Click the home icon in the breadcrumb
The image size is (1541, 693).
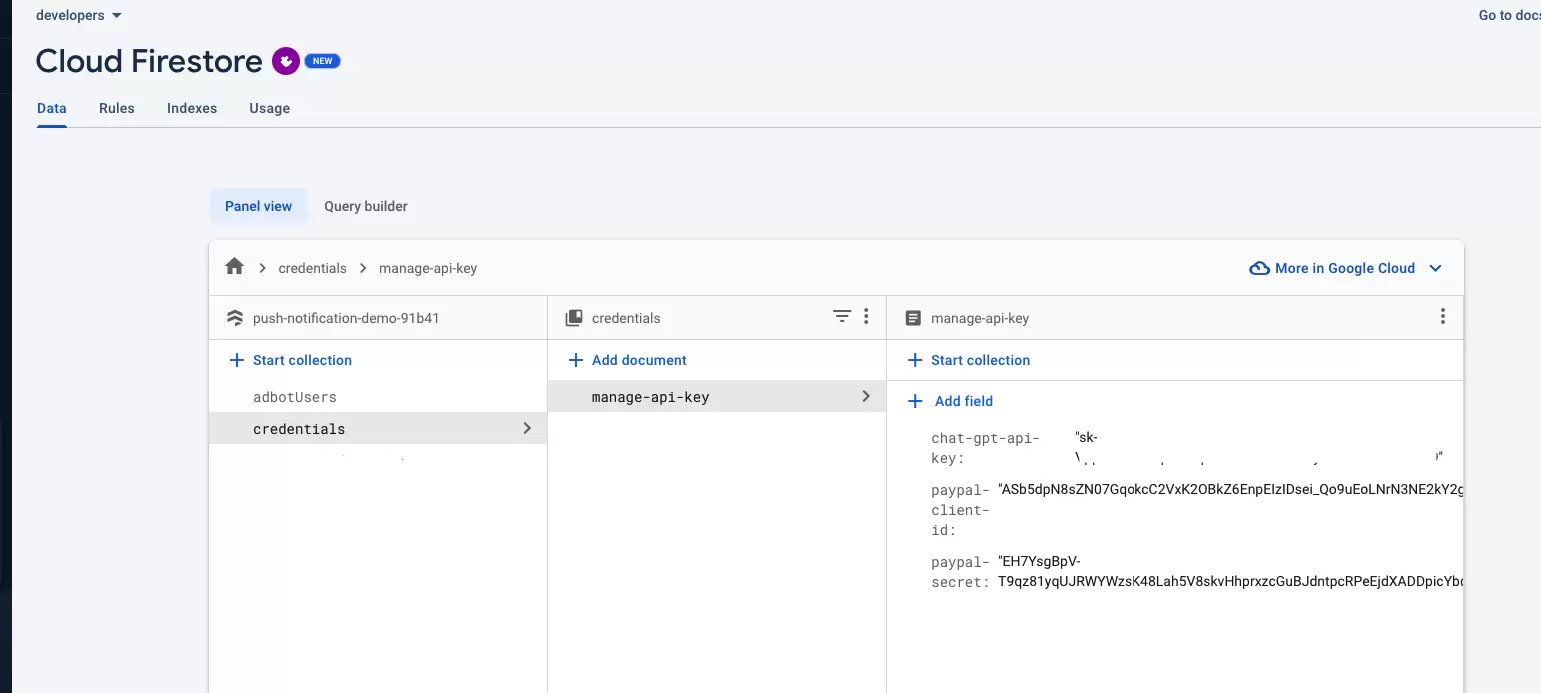[x=235, y=267]
